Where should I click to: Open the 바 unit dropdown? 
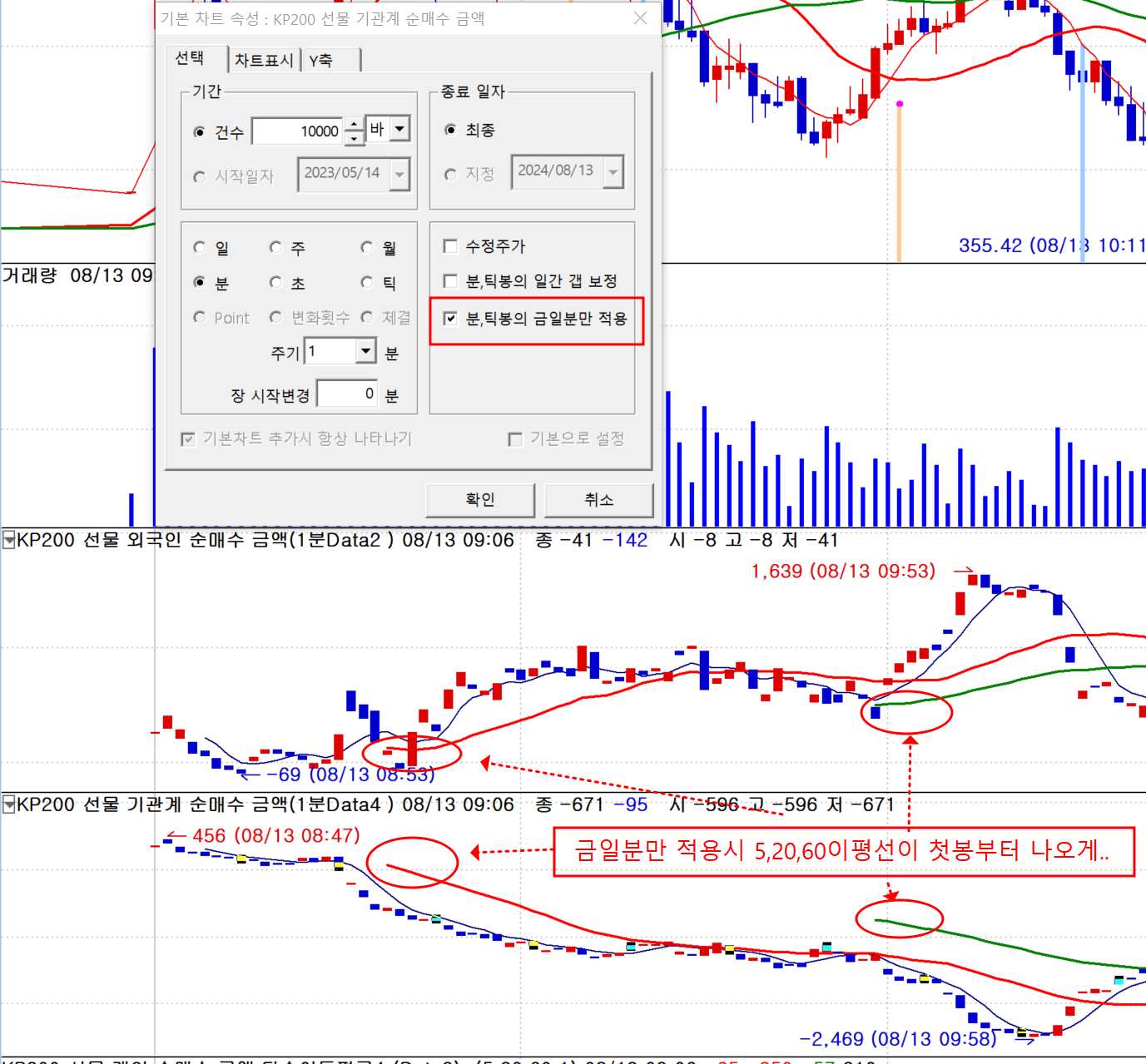399,129
